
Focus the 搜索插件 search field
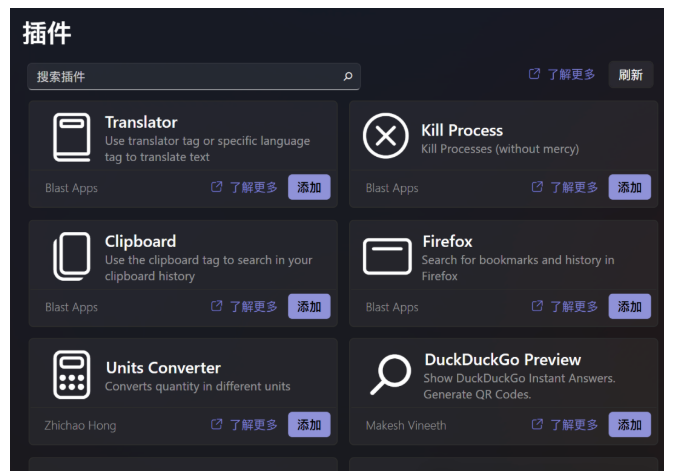coord(194,77)
